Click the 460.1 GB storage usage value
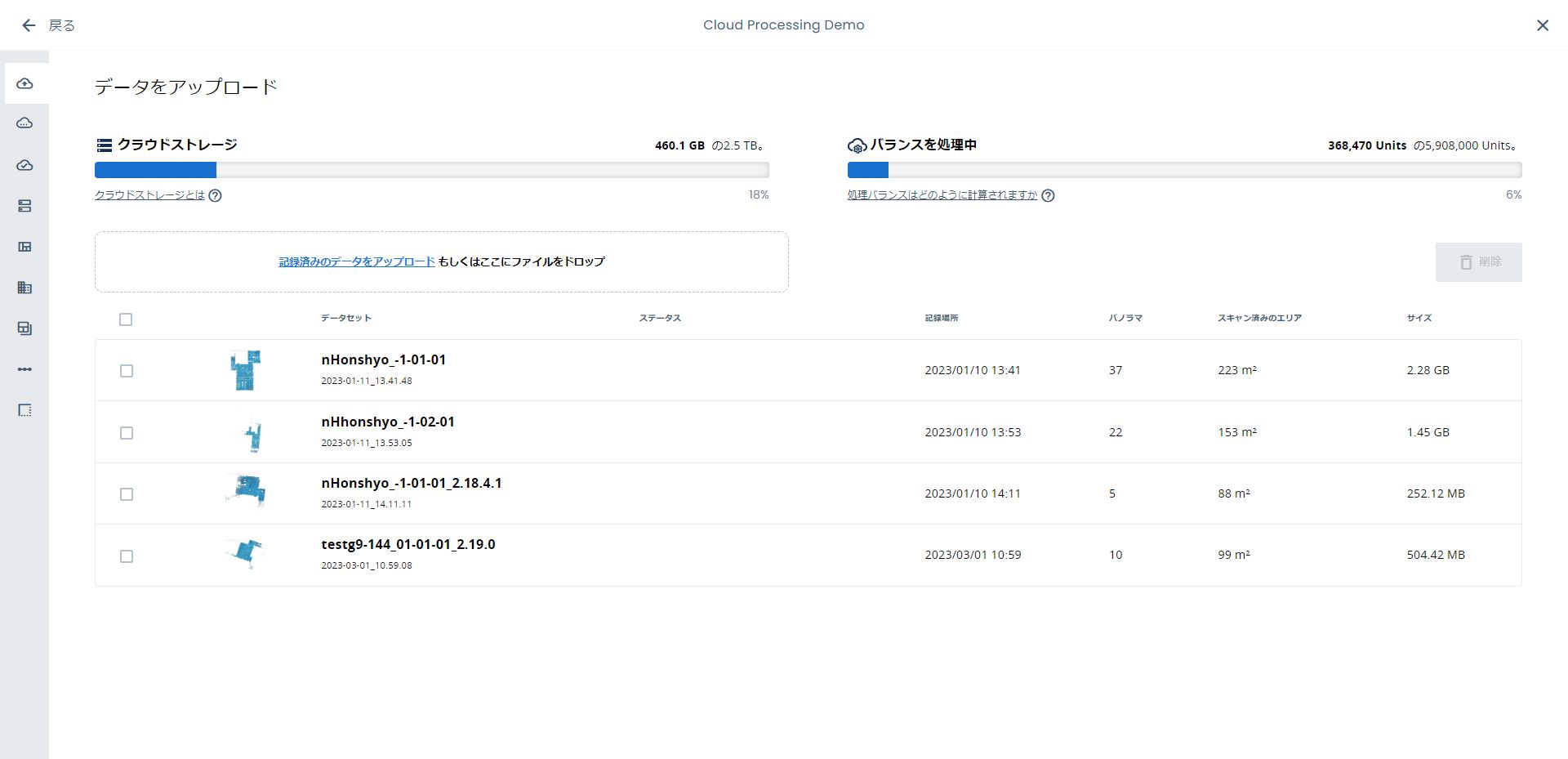This screenshot has width=1568, height=759. 679,145
